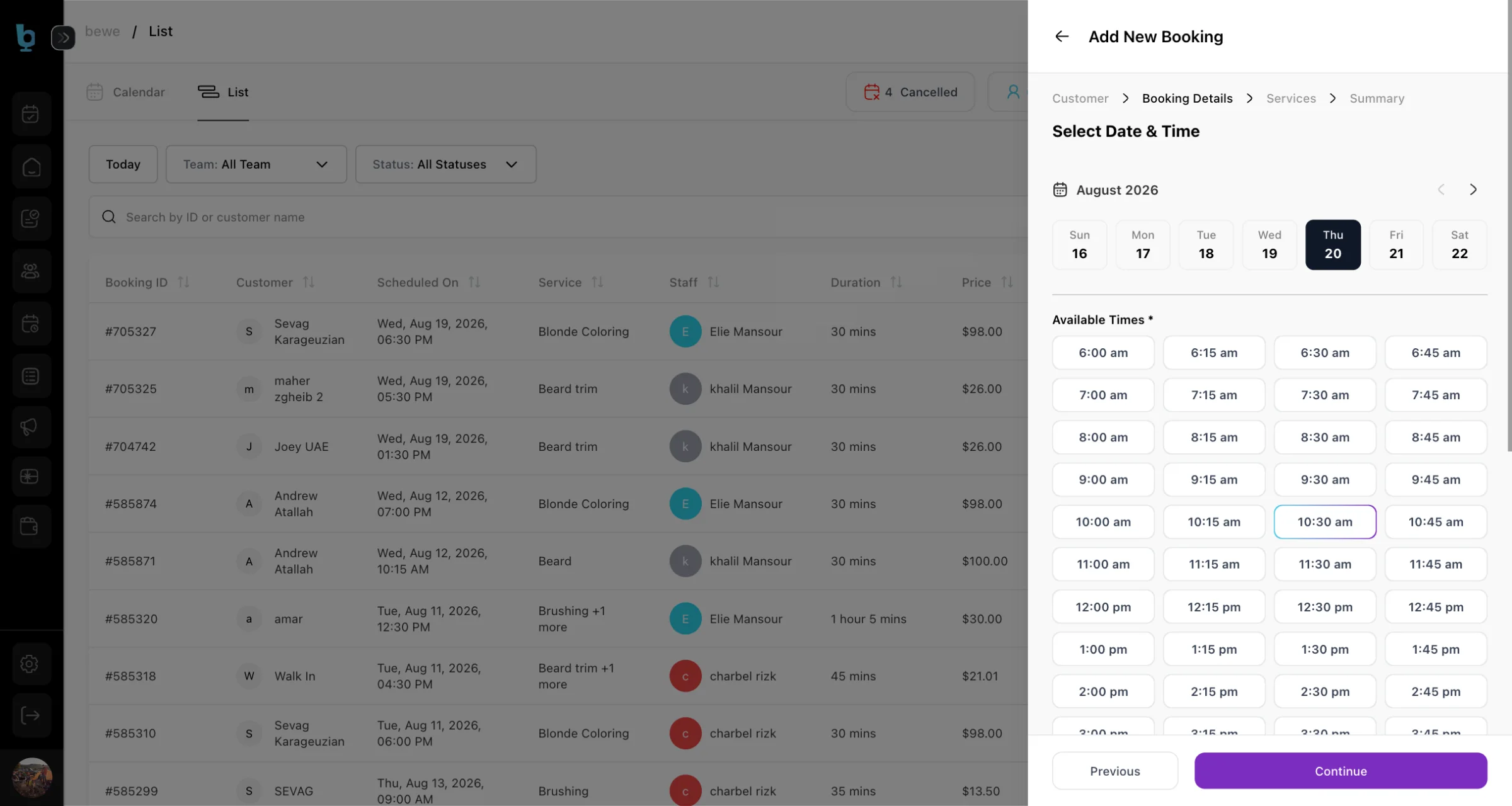Select the 6:00 am time slot
This screenshot has height=806, width=1512.
(1103, 353)
